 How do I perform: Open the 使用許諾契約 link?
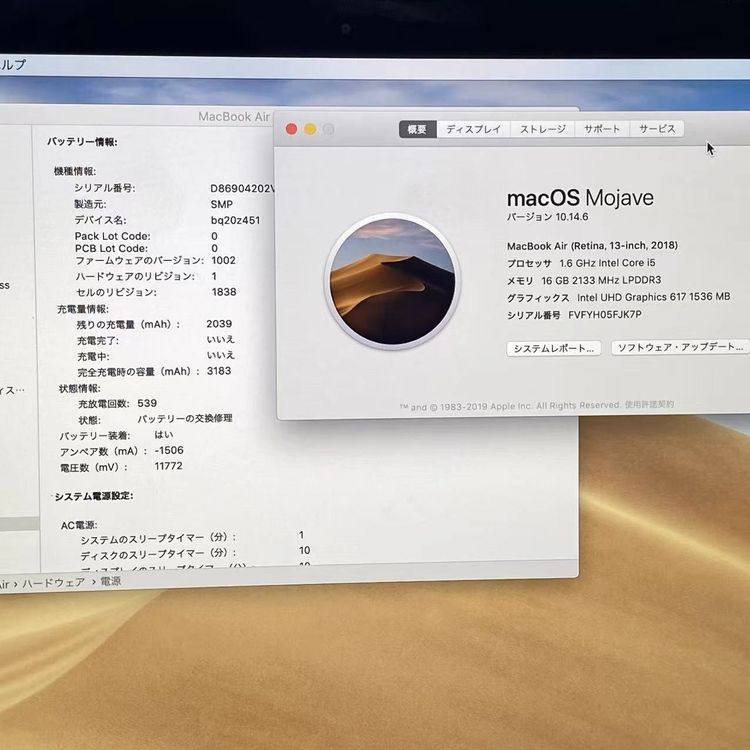(x=649, y=405)
